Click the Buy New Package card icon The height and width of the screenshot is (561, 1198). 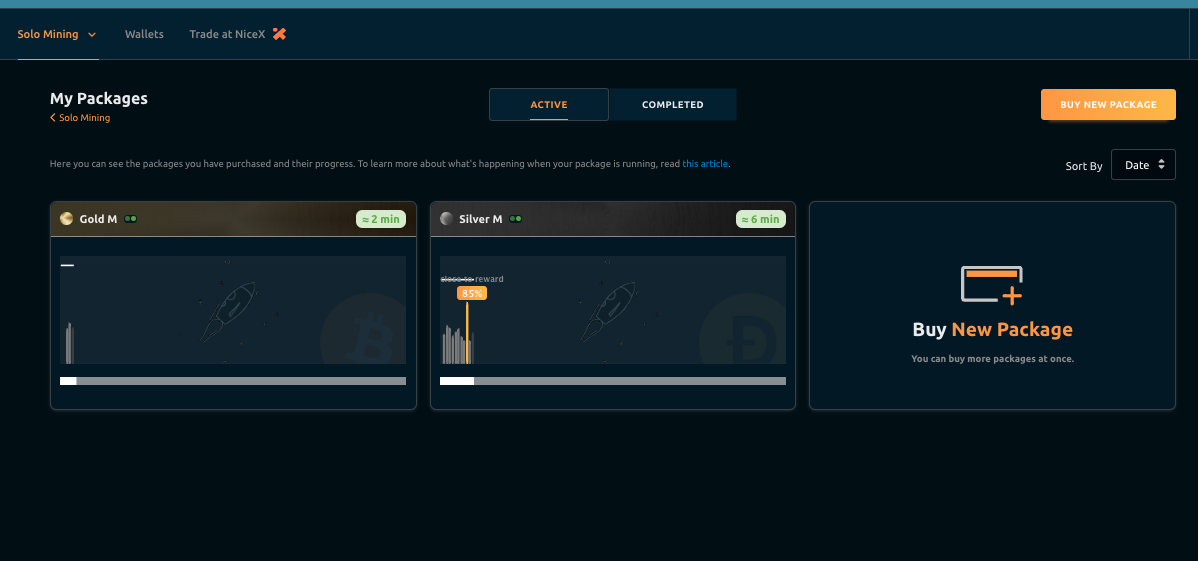tap(991, 285)
